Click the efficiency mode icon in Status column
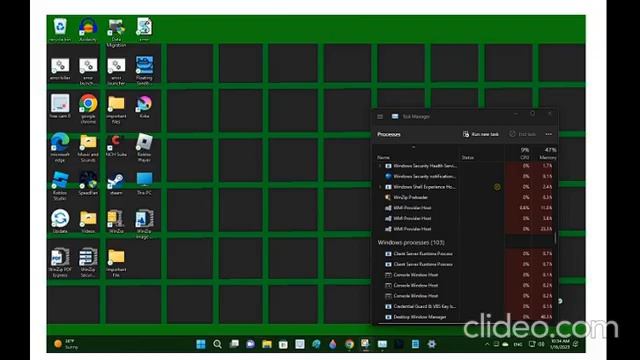This screenshot has height=360, width=640. 497,187
